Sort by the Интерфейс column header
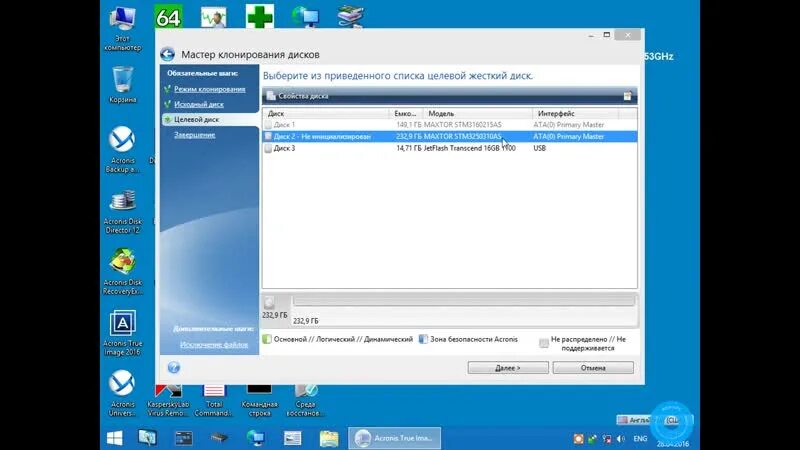 (x=577, y=114)
